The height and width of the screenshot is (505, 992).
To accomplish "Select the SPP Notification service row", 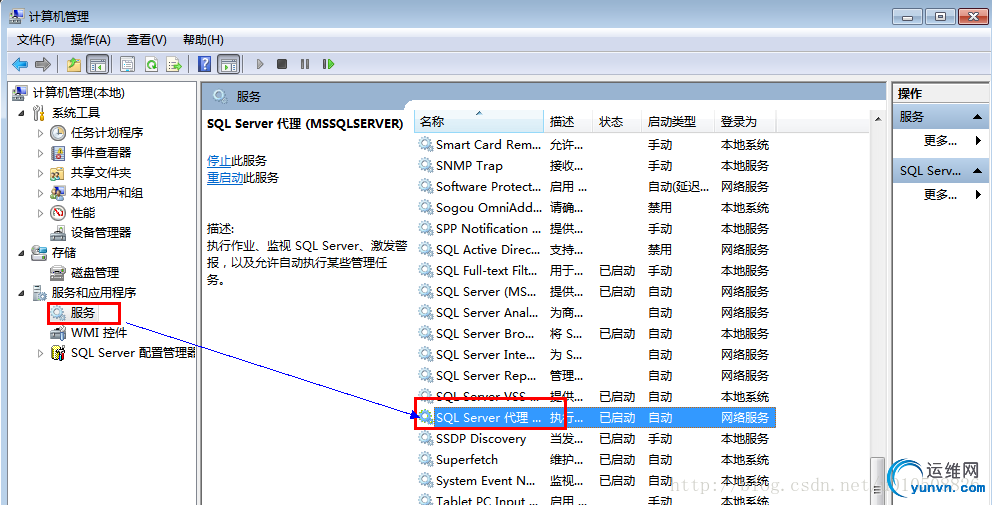I will coord(595,228).
